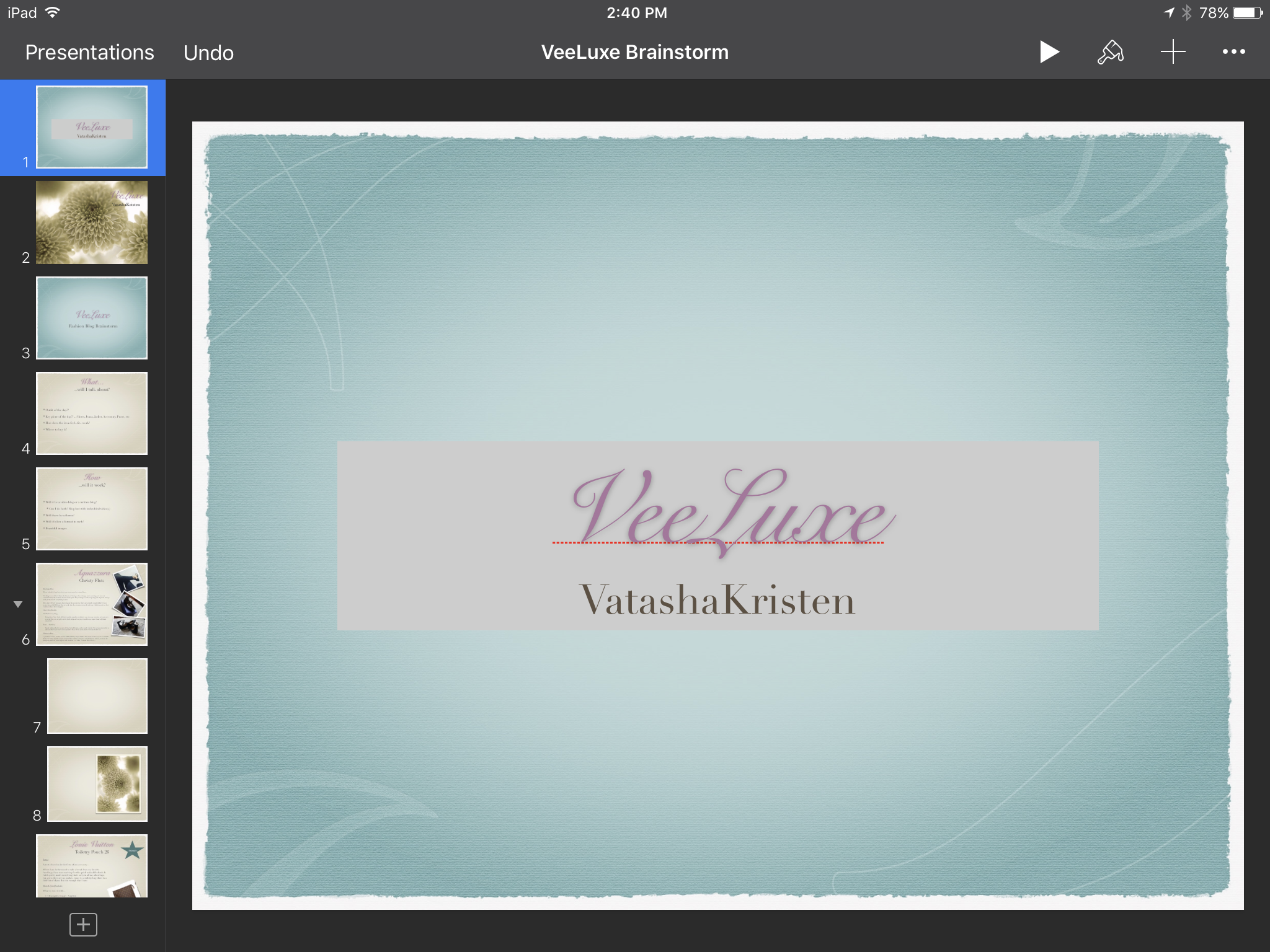Screen dimensions: 1270x952
Task: Open slide 5 'How' thumbnail
Action: [x=92, y=509]
